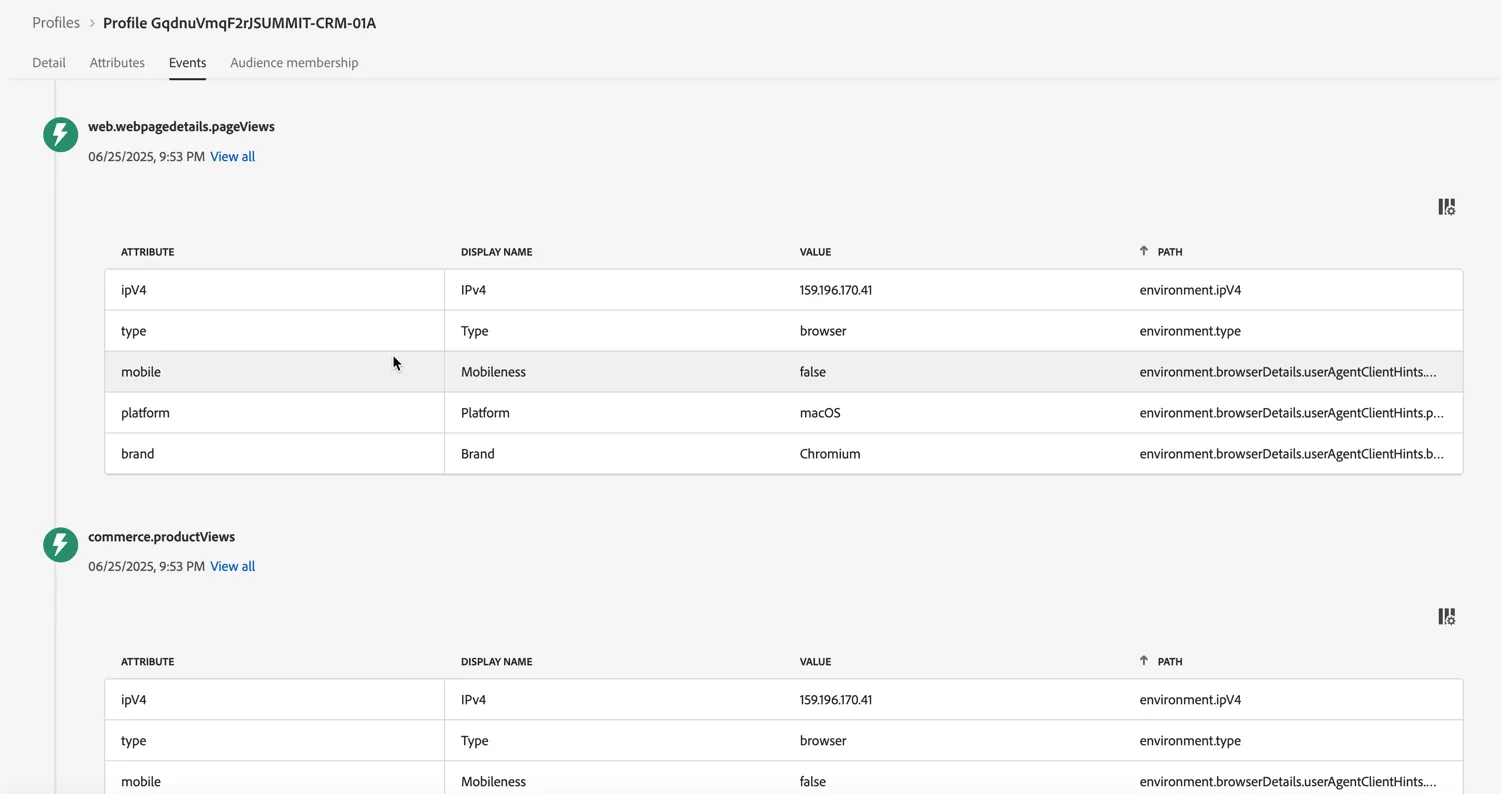The width and height of the screenshot is (1502, 794).
Task: Click environment.ipV4 path in pageViews table
Action: [1190, 290]
